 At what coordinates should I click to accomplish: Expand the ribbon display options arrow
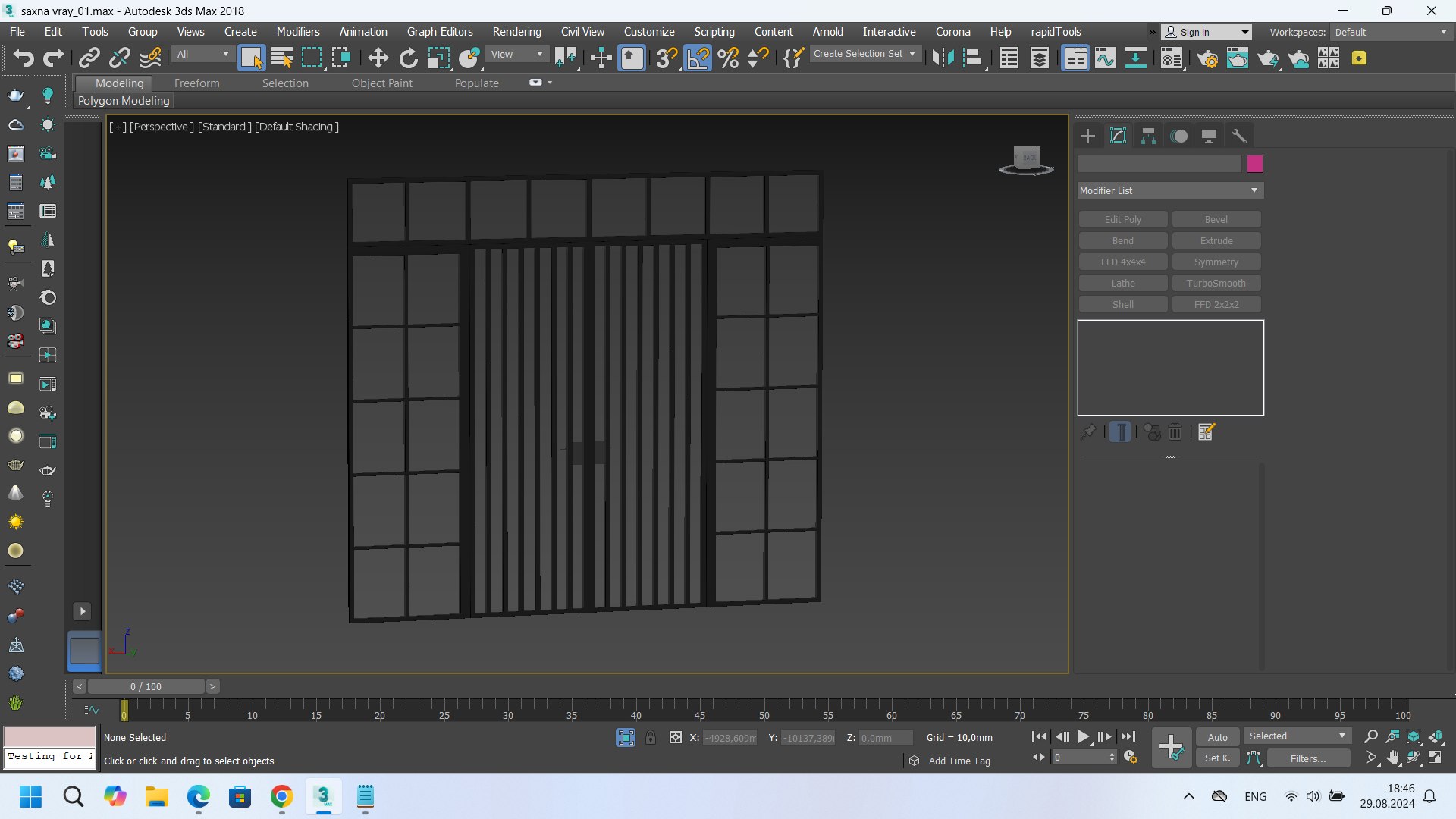[550, 83]
